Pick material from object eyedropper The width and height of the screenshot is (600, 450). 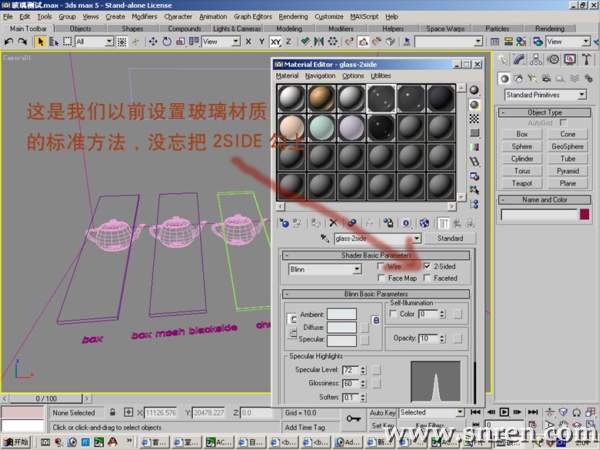(325, 238)
